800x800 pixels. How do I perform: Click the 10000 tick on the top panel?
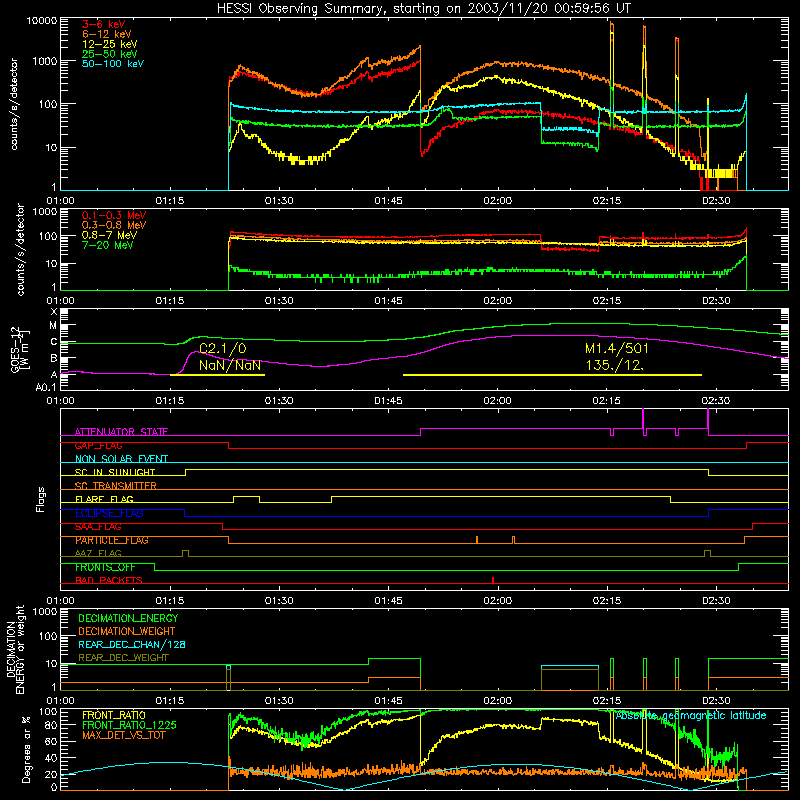coord(42,20)
